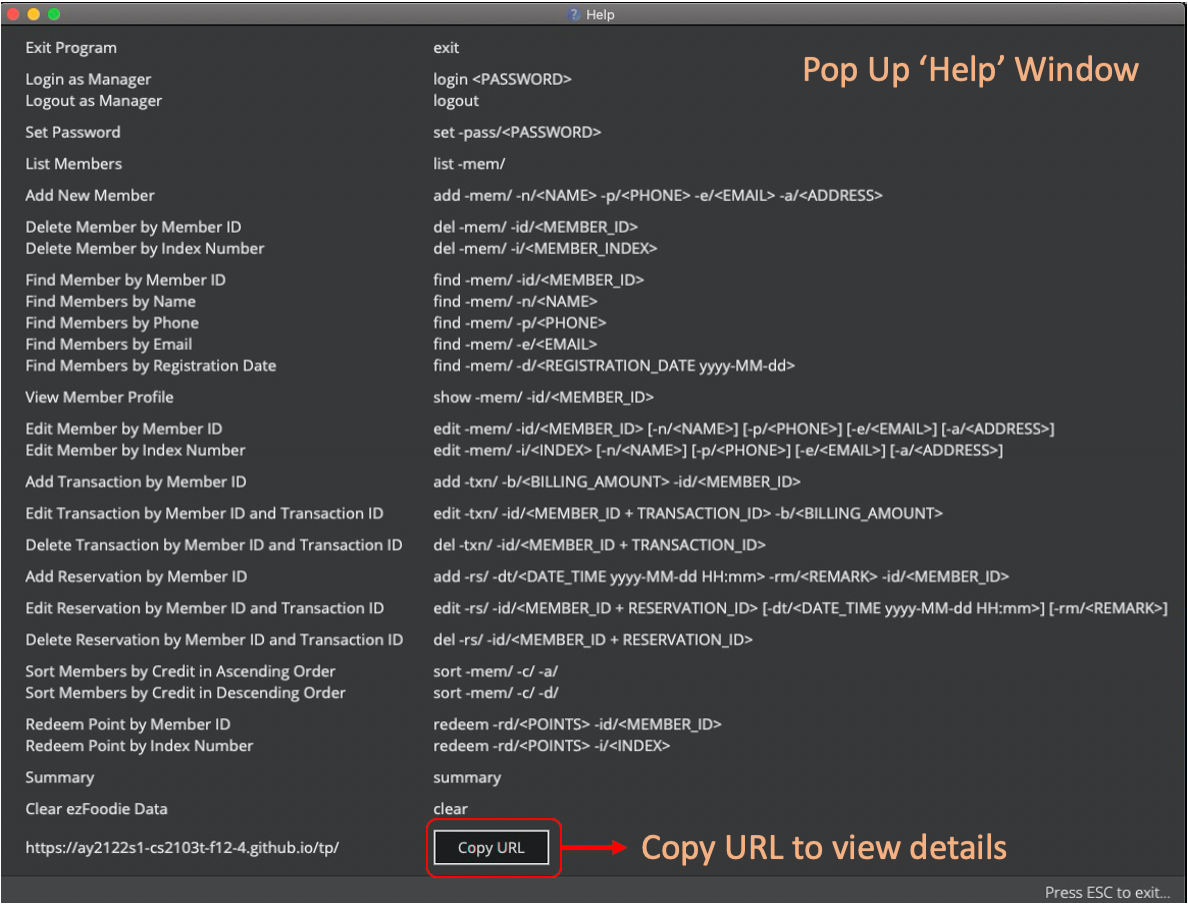Close the Help window with red button
Screen dimensions: 1188x904
tap(14, 14)
